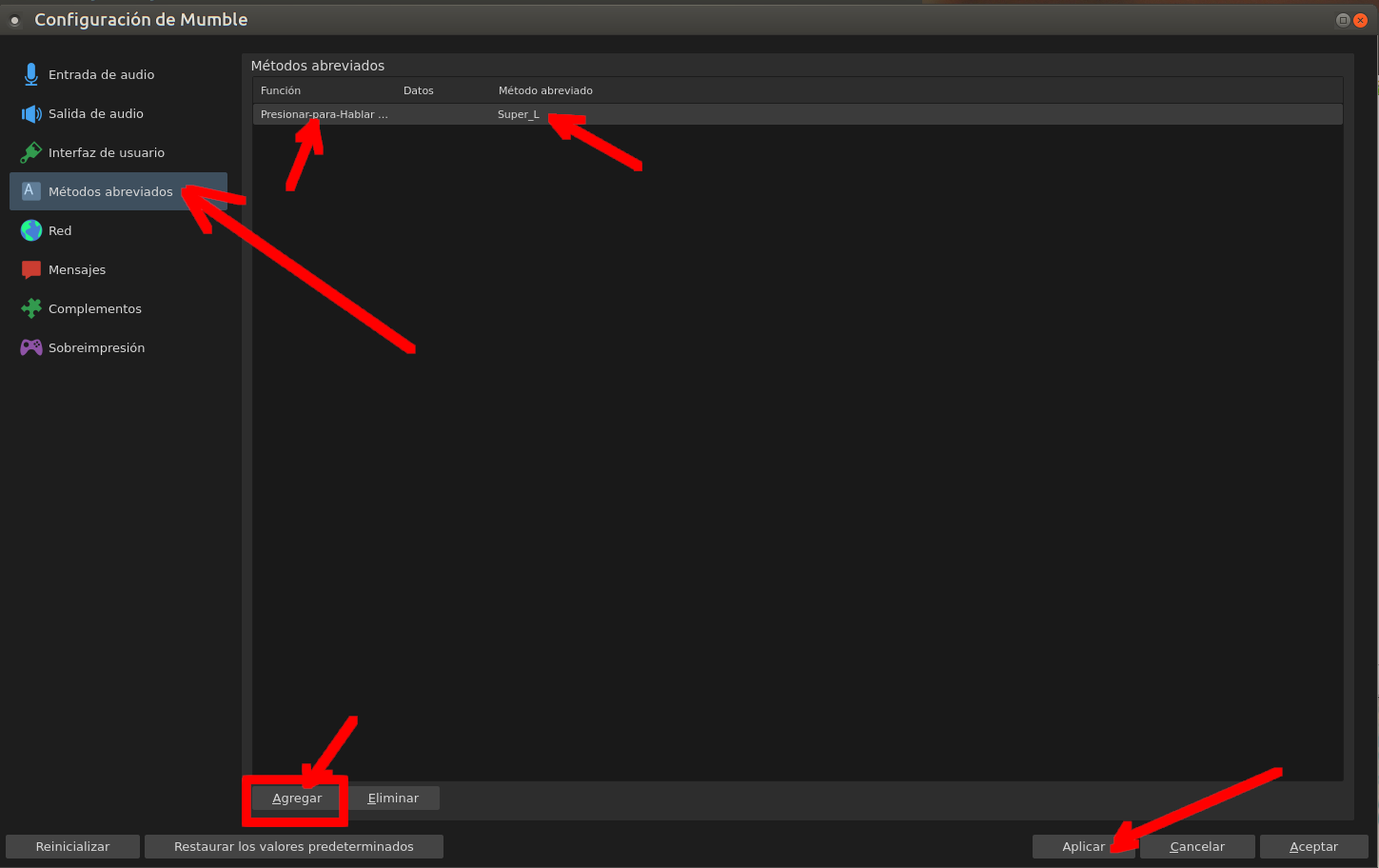Click the Eliminar button

coord(393,798)
